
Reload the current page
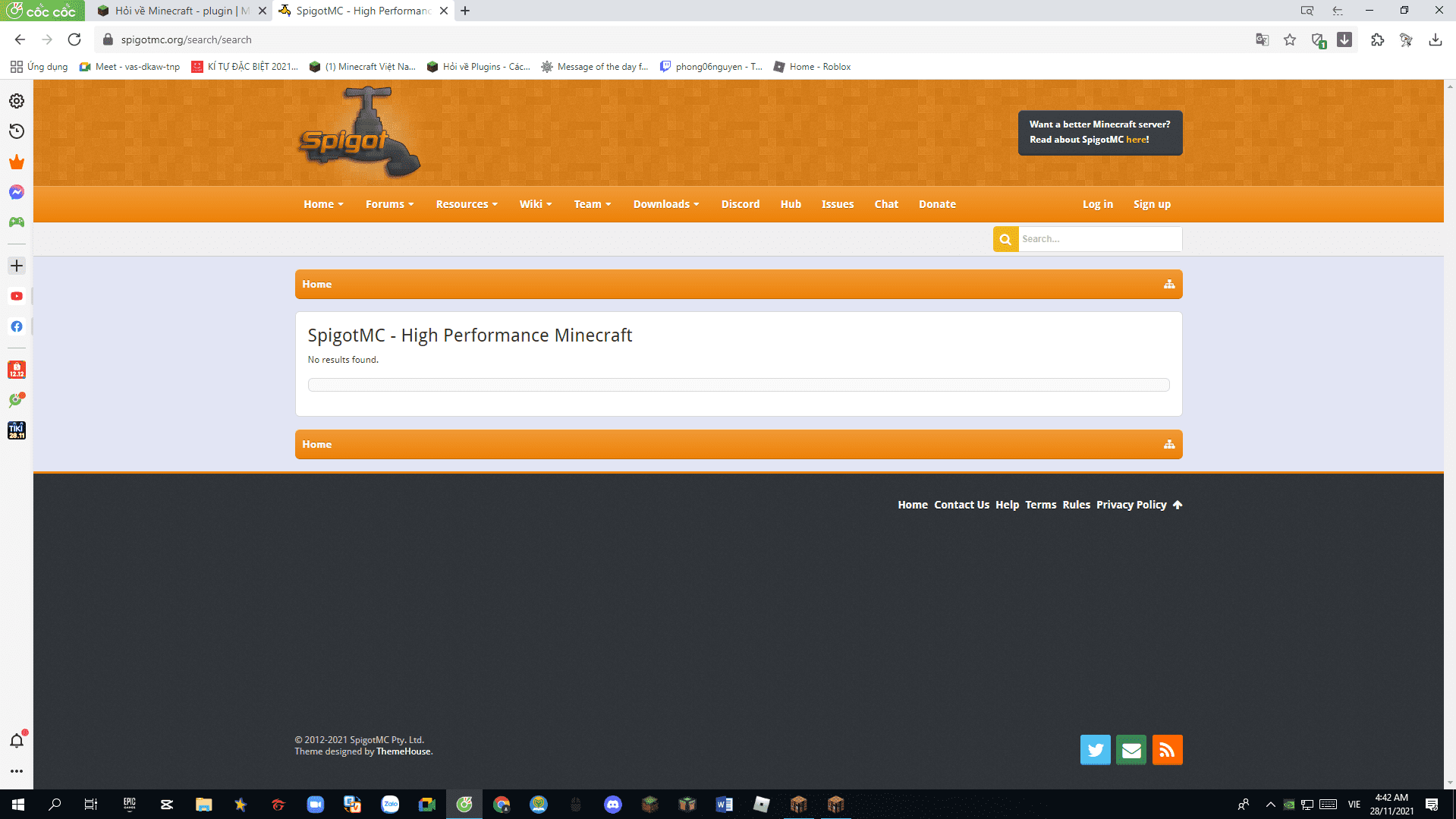[74, 39]
